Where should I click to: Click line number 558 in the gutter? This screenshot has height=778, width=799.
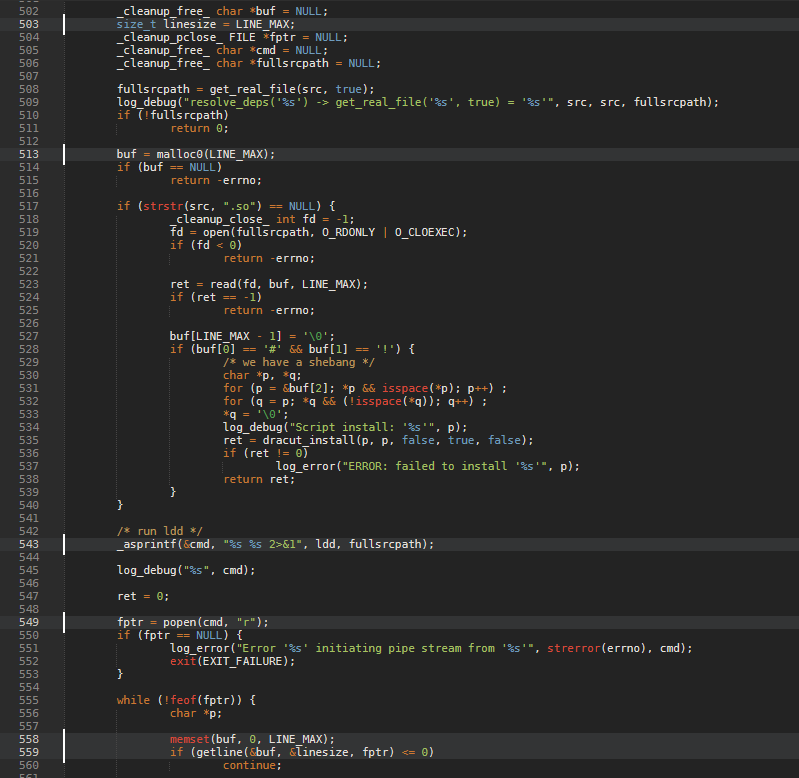(x=28, y=739)
